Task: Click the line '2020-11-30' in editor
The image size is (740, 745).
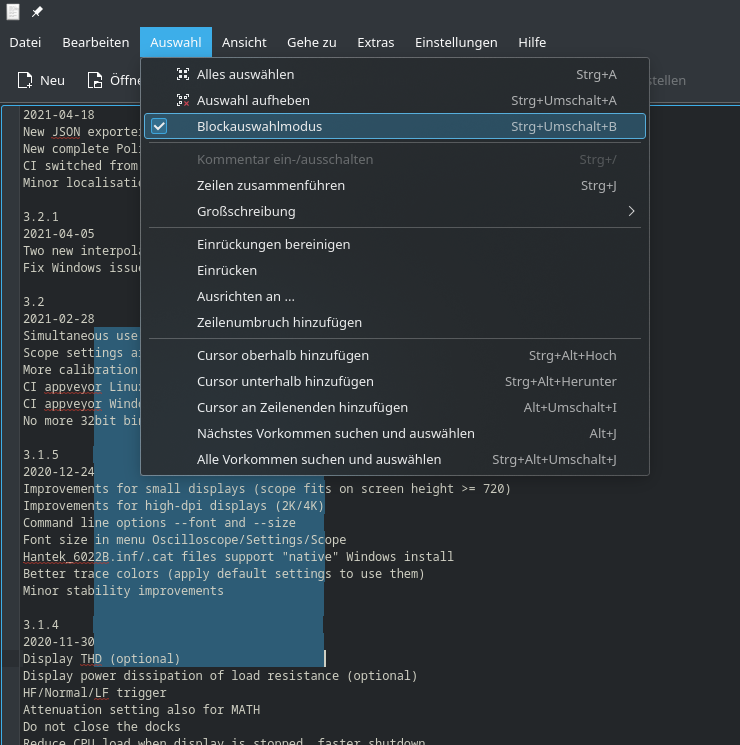Action: [x=59, y=641]
